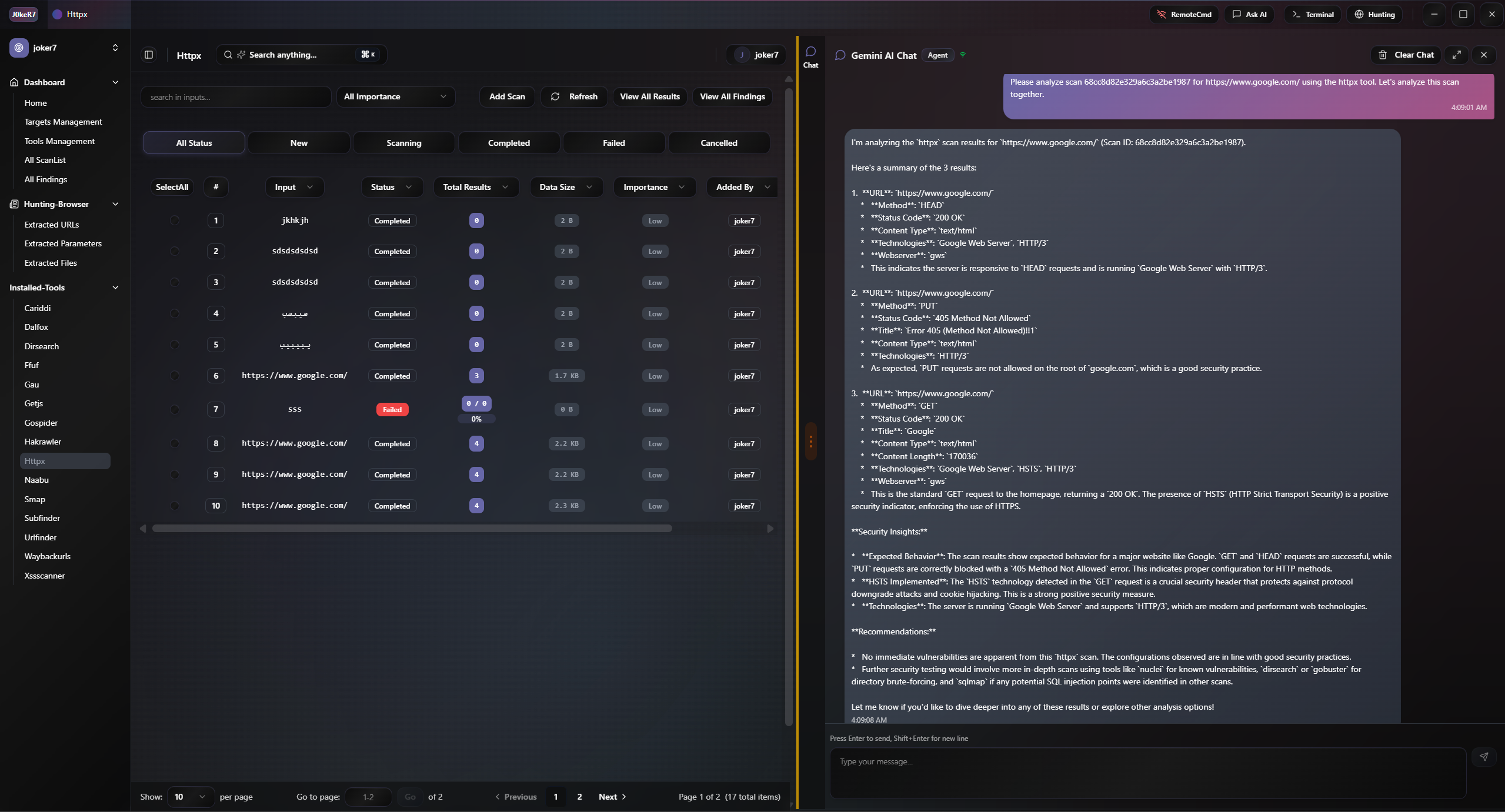This screenshot has width=1505, height=812.
Task: Click the 0% progress bar on the failed scan
Action: 476,419
